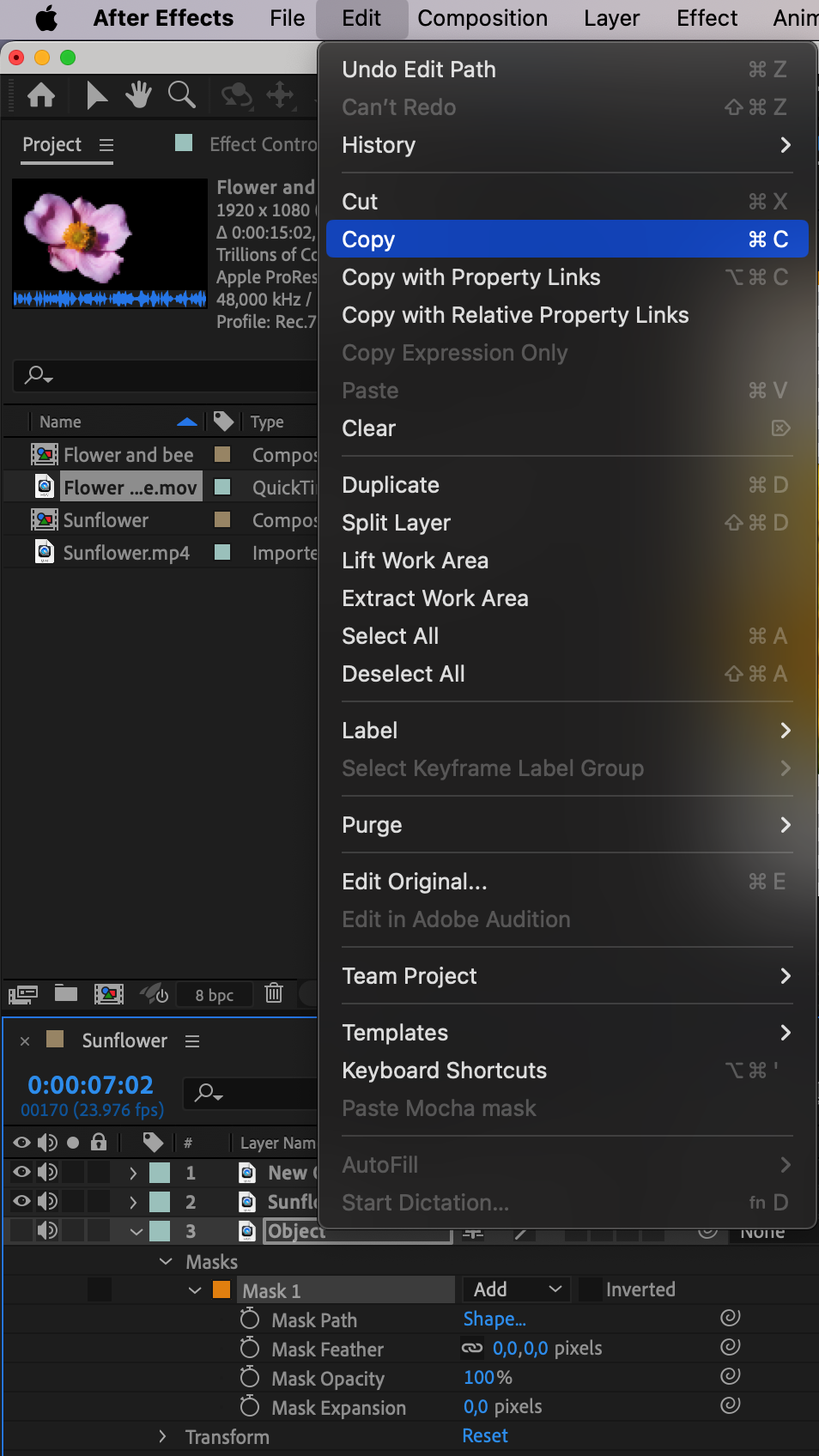Click the current time 0:00:07:02 display

point(90,1085)
